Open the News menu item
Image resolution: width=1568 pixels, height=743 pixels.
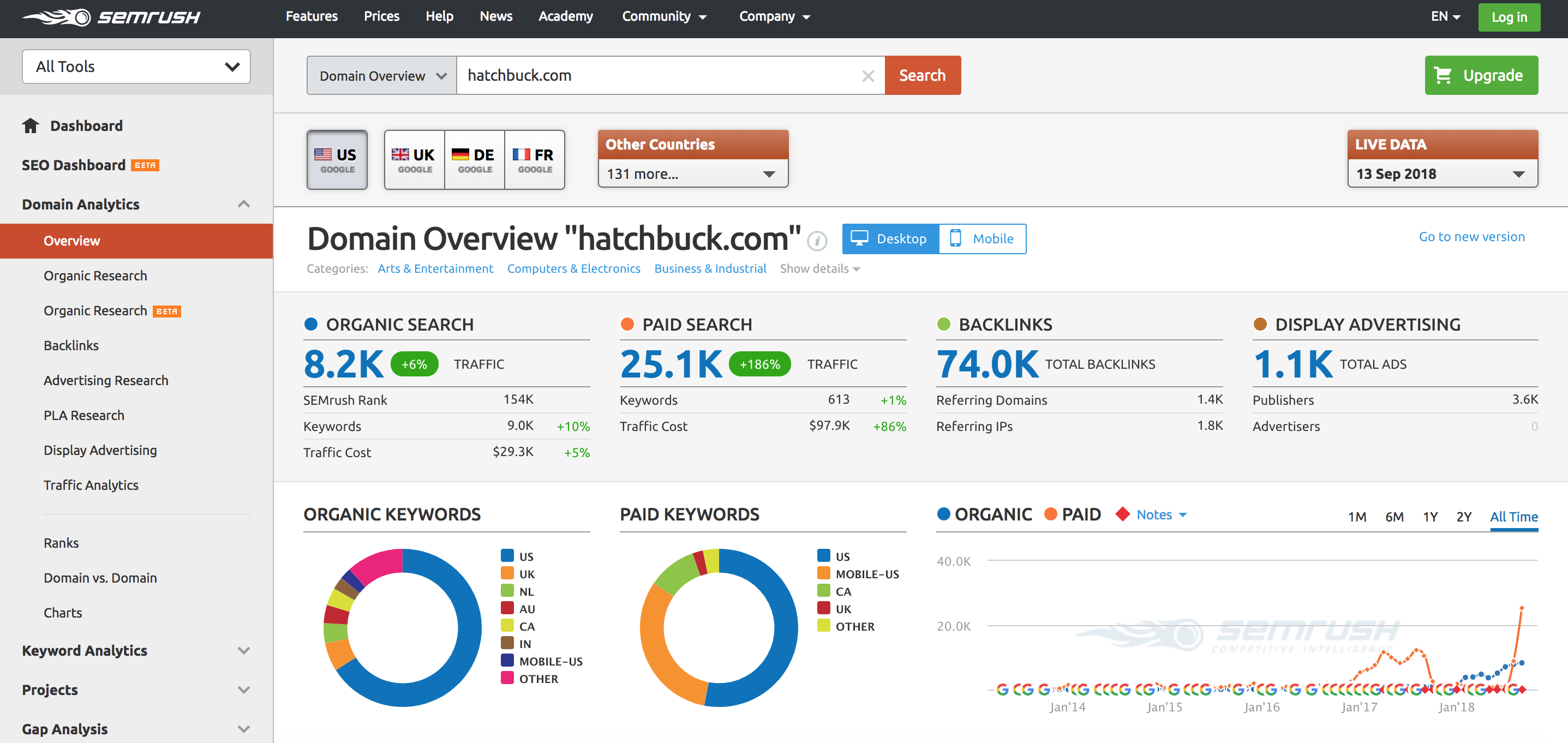coord(496,16)
